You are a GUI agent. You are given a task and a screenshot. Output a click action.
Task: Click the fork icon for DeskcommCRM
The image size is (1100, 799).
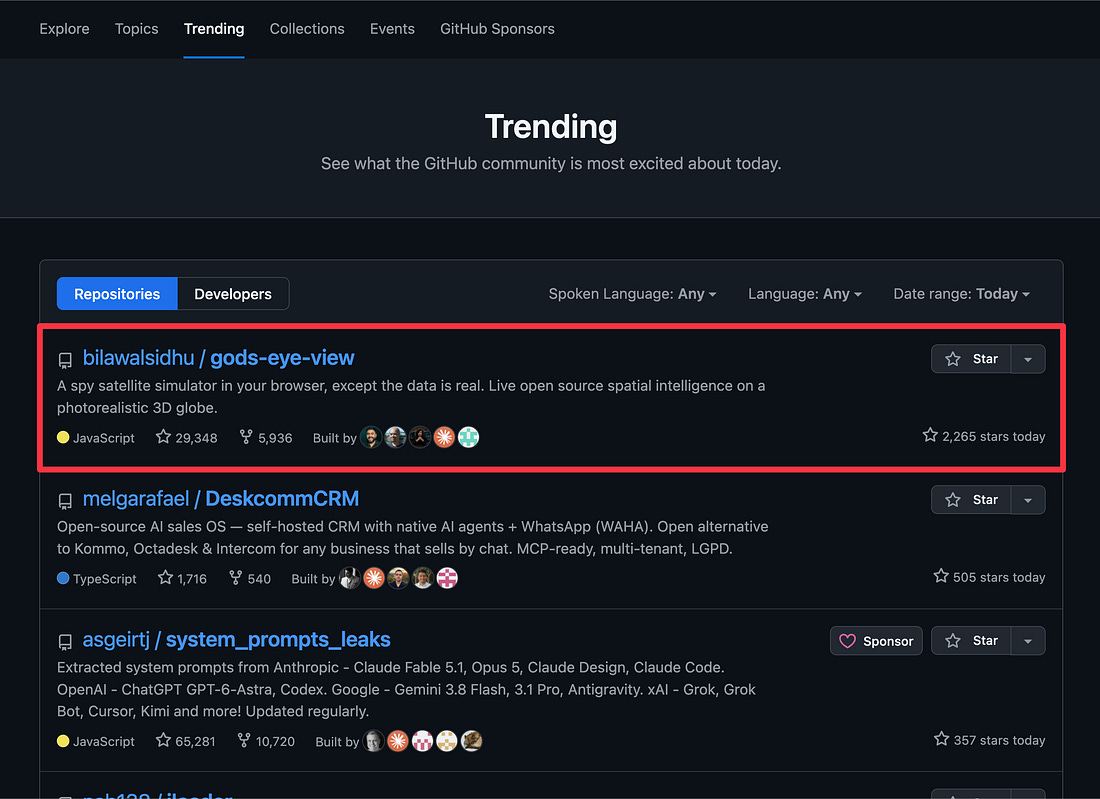tap(236, 578)
